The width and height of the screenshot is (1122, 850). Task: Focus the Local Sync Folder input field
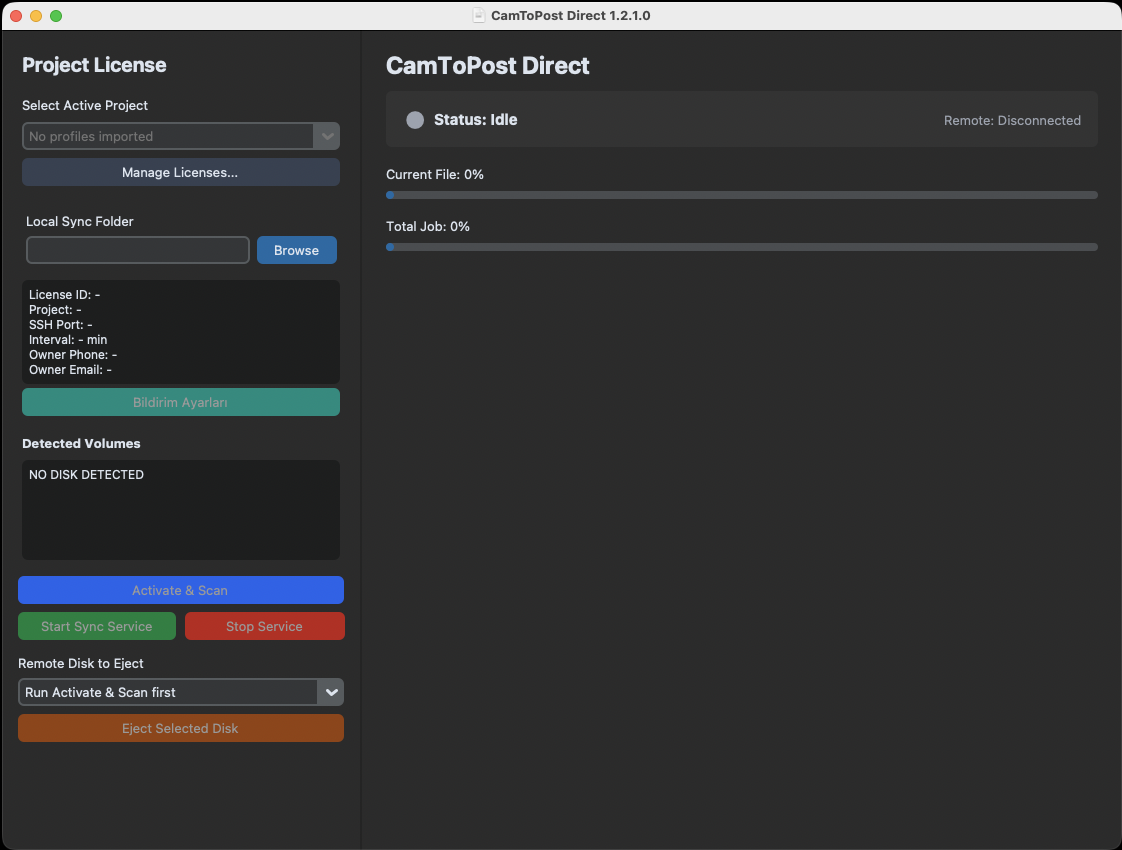[137, 250]
